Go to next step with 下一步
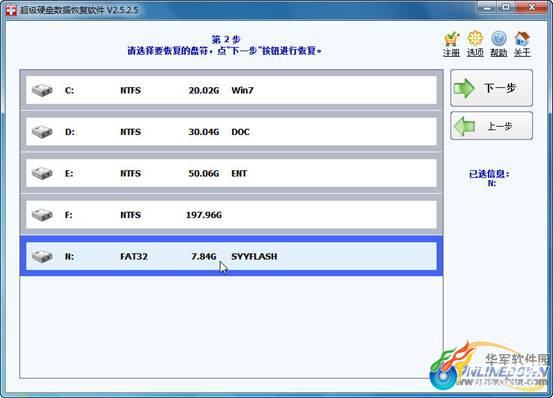This screenshot has height=398, width=553. (x=491, y=88)
